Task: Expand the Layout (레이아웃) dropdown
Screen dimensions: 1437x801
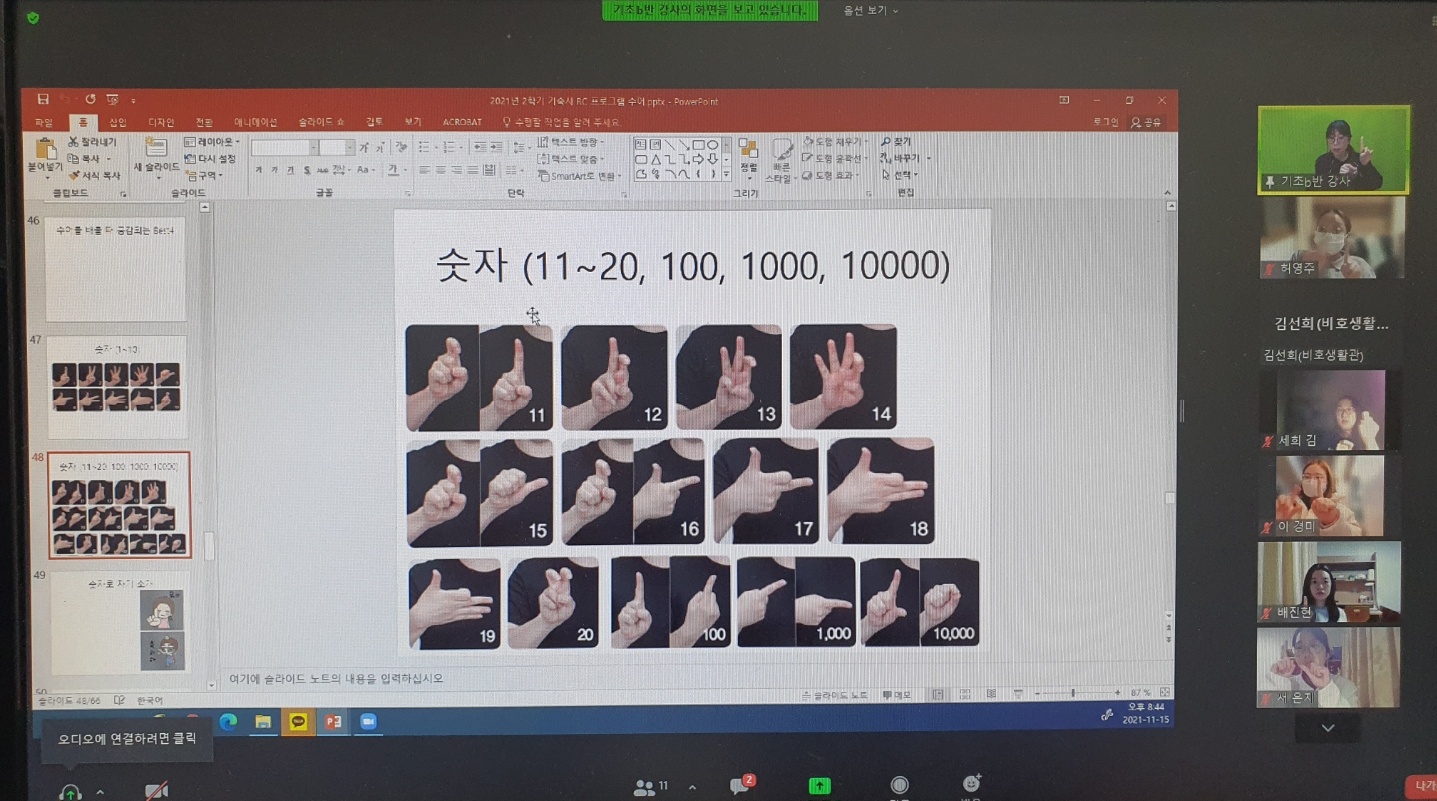Action: [212, 143]
